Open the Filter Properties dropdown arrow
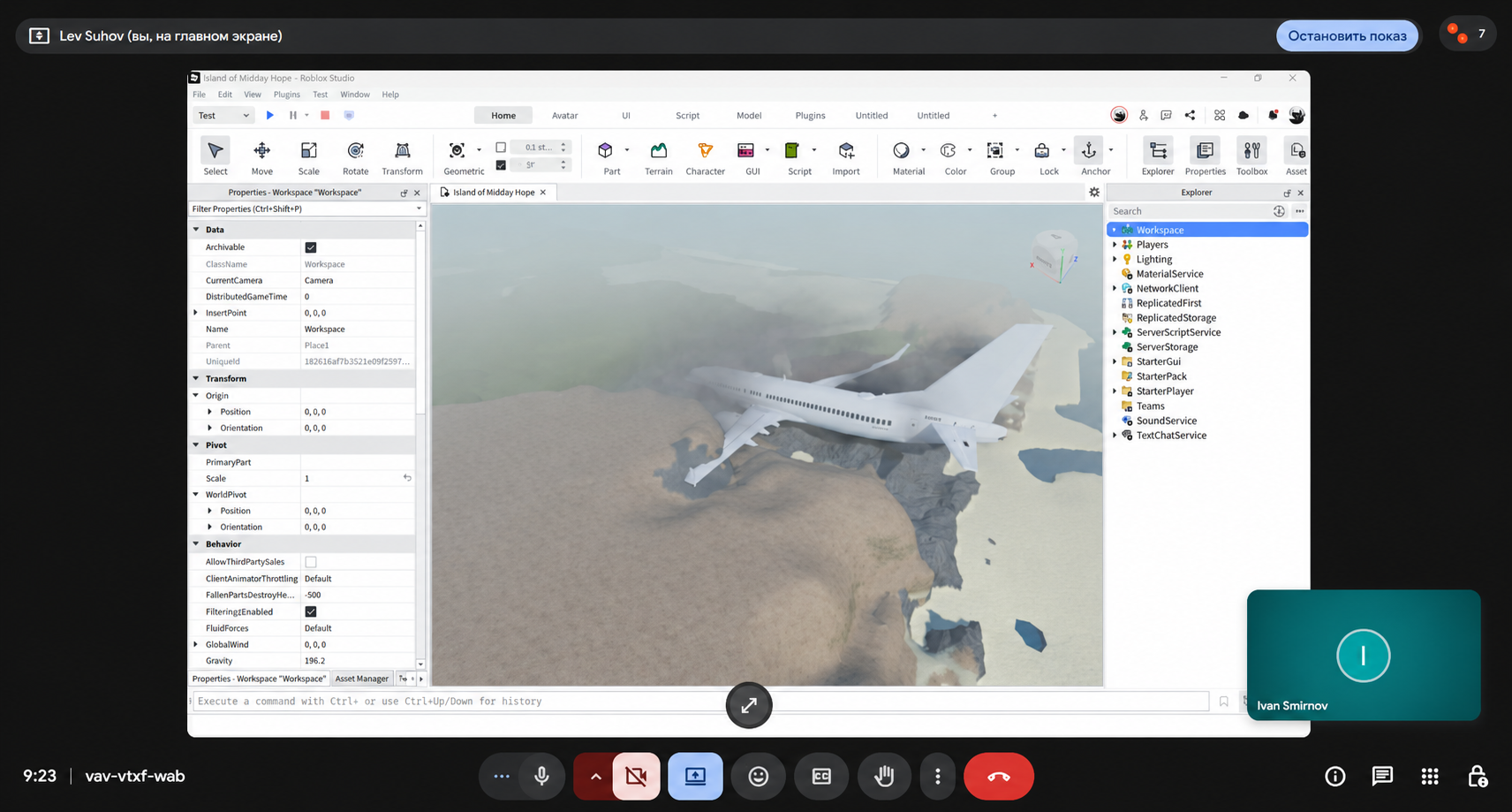The height and width of the screenshot is (812, 1512). pyautogui.click(x=419, y=209)
